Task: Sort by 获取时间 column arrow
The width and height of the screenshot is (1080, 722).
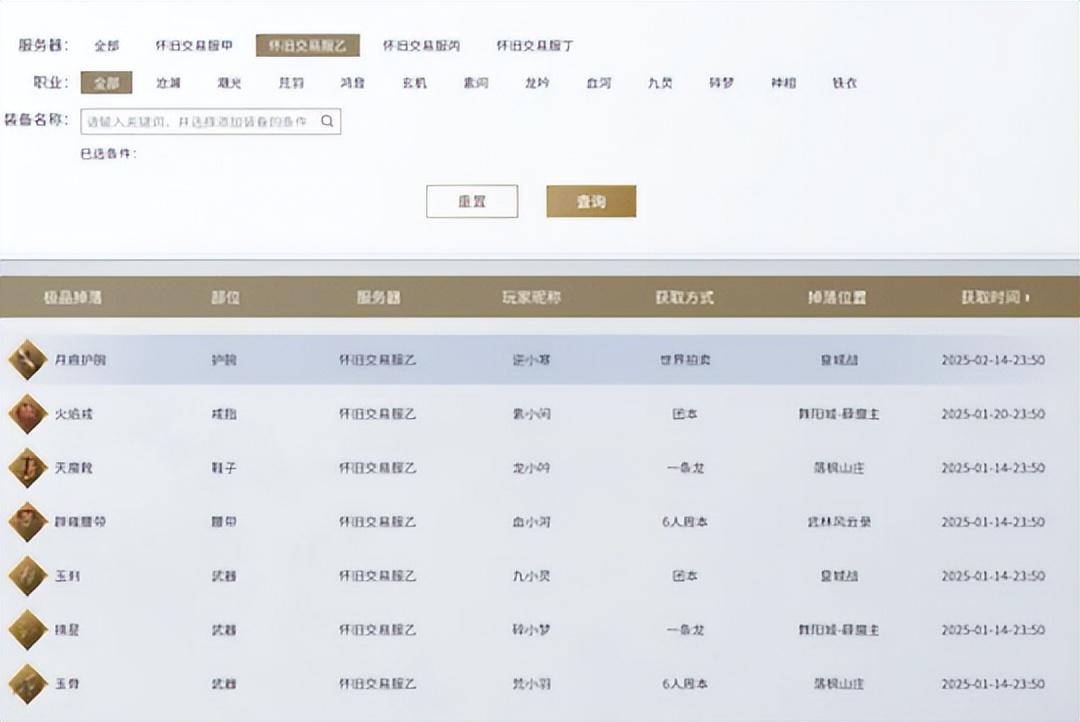Action: pyautogui.click(x=1028, y=298)
